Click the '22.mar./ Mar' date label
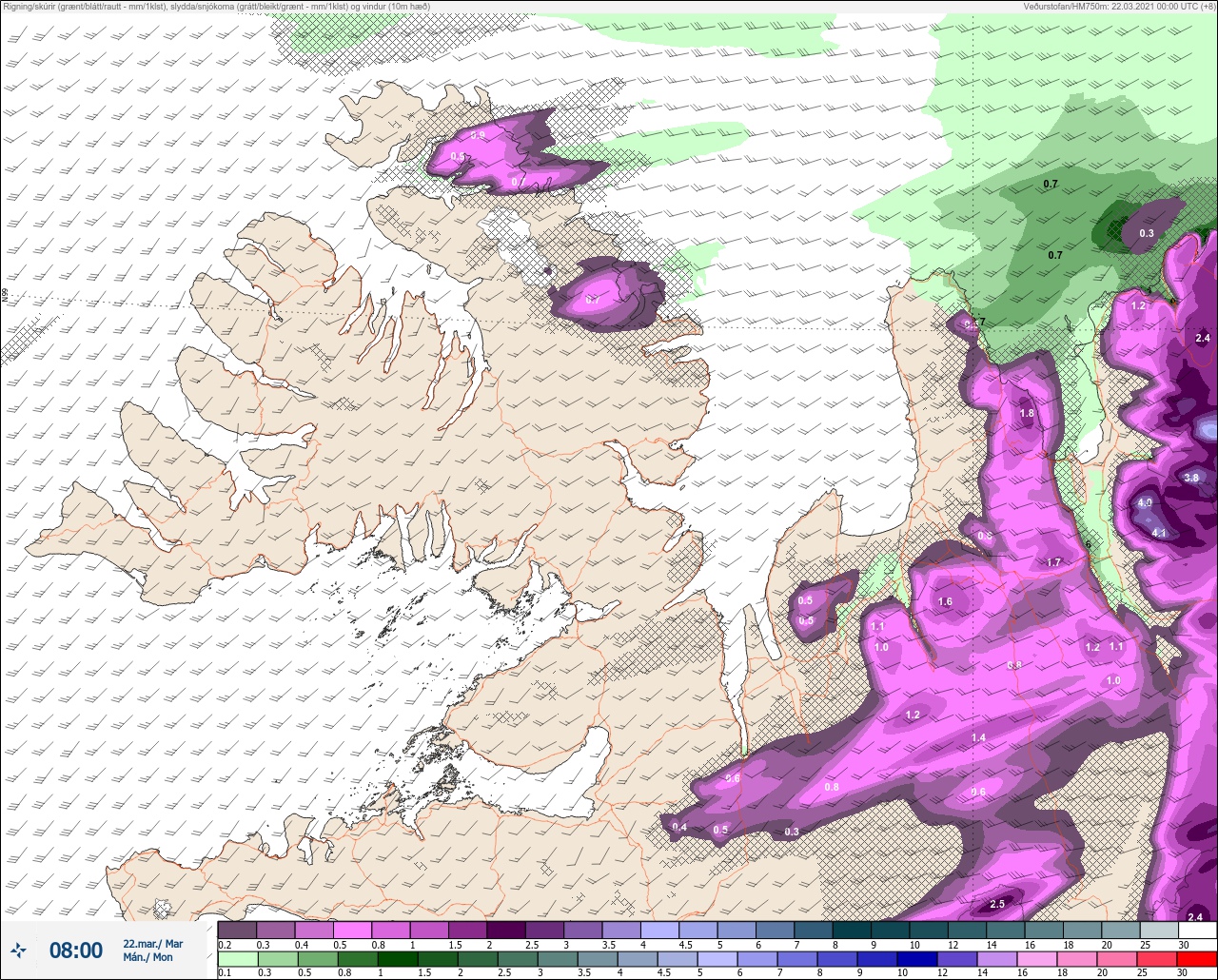This screenshot has width=1218, height=980. click(152, 944)
